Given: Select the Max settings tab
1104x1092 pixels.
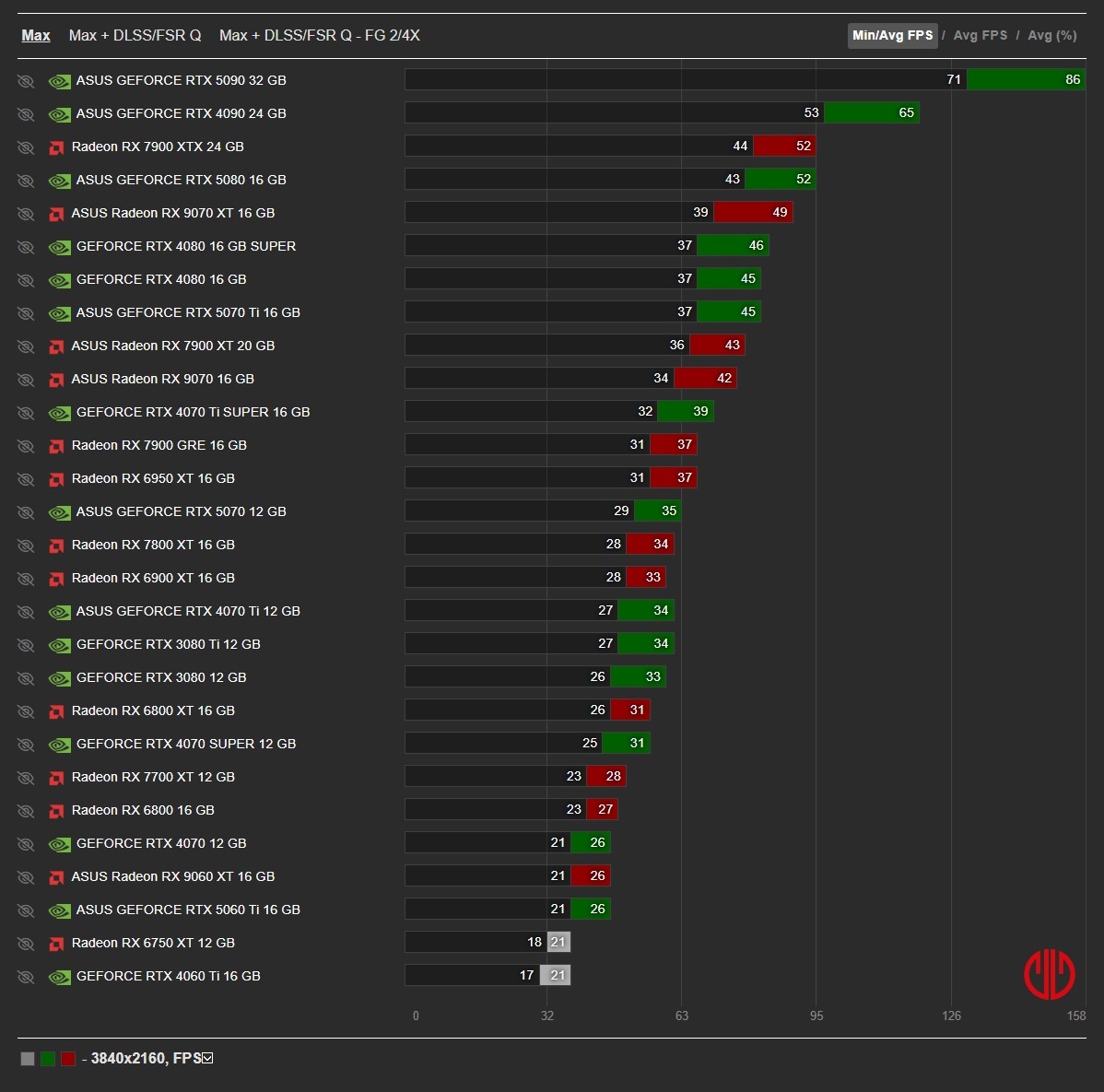Looking at the screenshot, I should tap(36, 35).
